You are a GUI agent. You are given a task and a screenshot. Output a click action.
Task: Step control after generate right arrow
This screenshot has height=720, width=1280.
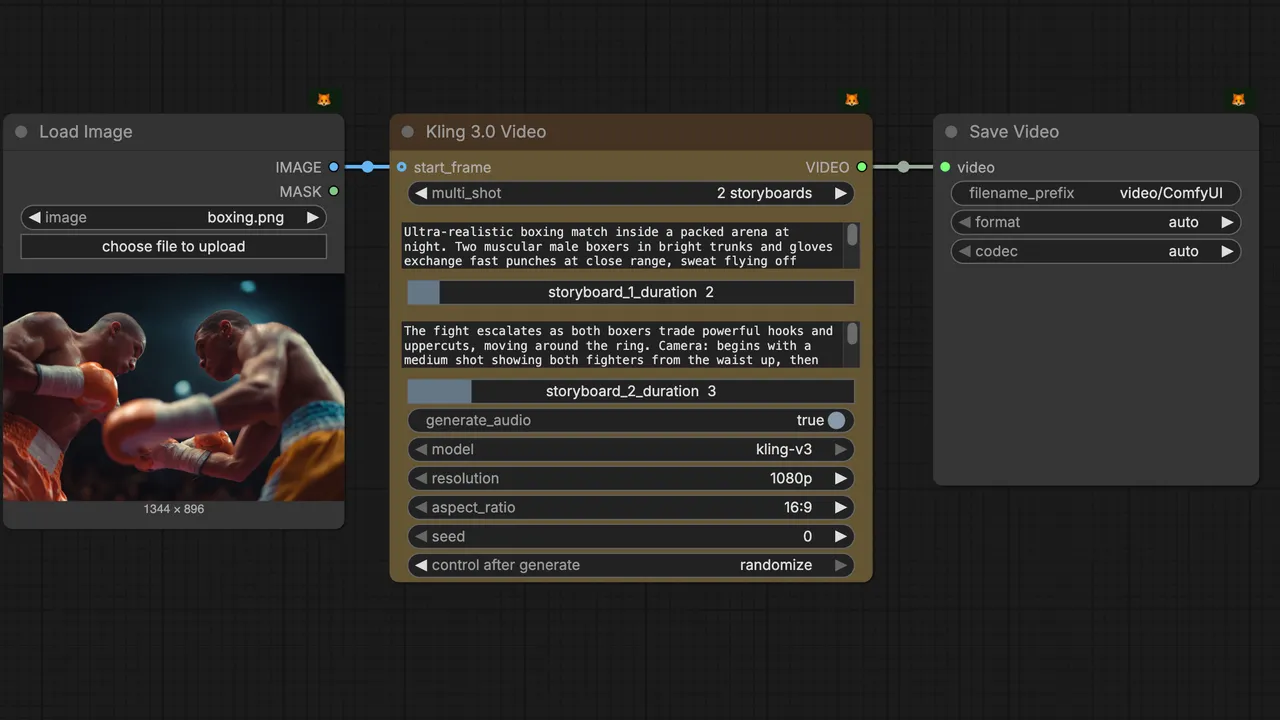click(840, 565)
